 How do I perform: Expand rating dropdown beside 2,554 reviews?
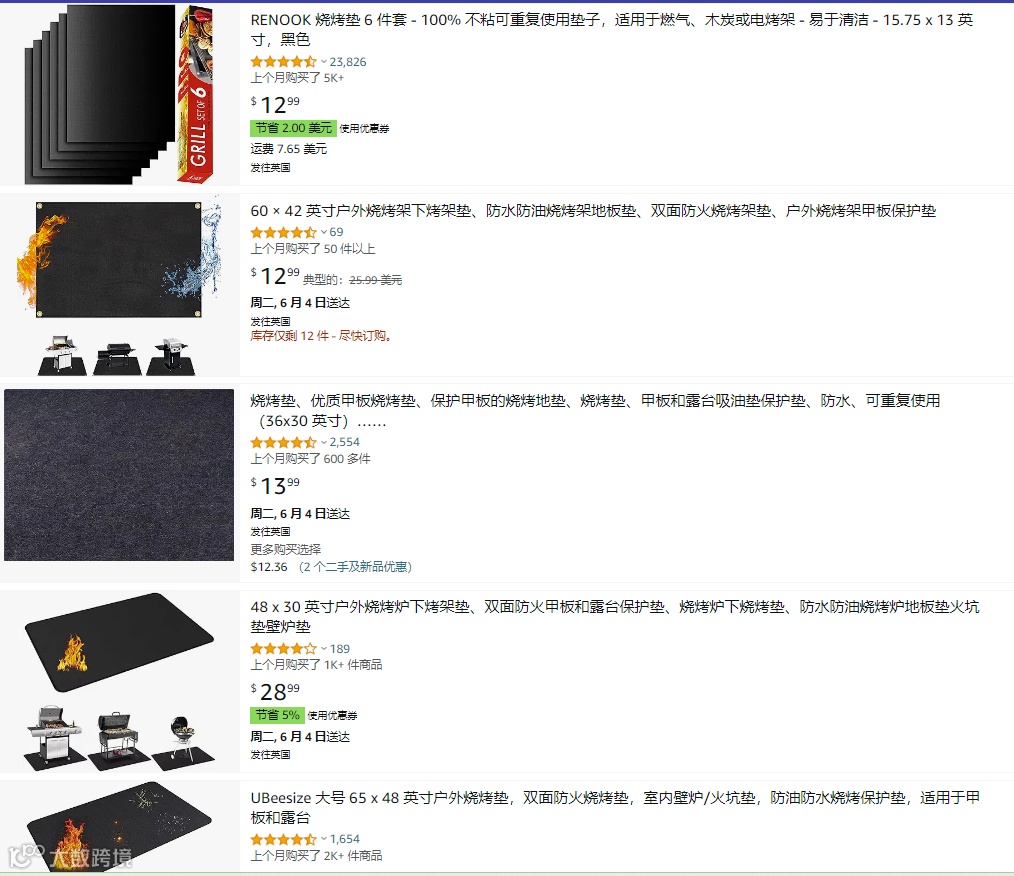(x=323, y=442)
